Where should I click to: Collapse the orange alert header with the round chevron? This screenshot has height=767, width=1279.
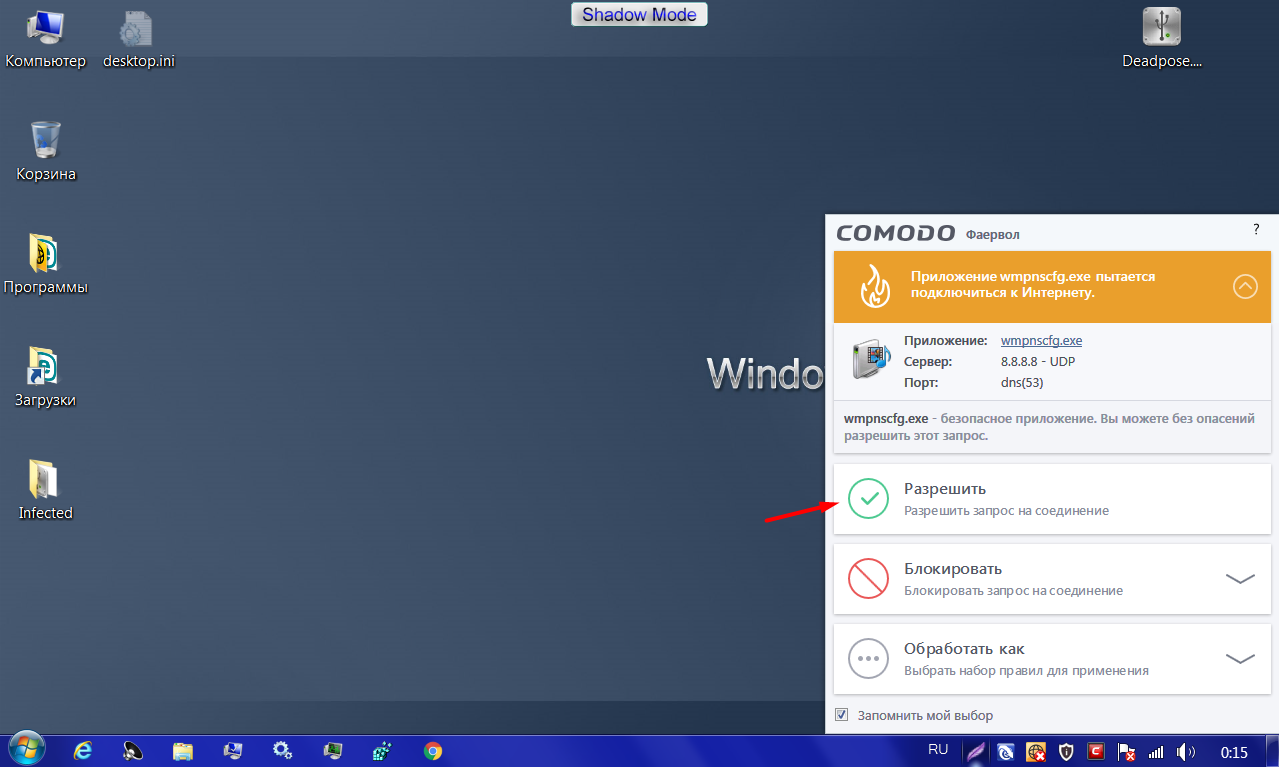point(1245,287)
